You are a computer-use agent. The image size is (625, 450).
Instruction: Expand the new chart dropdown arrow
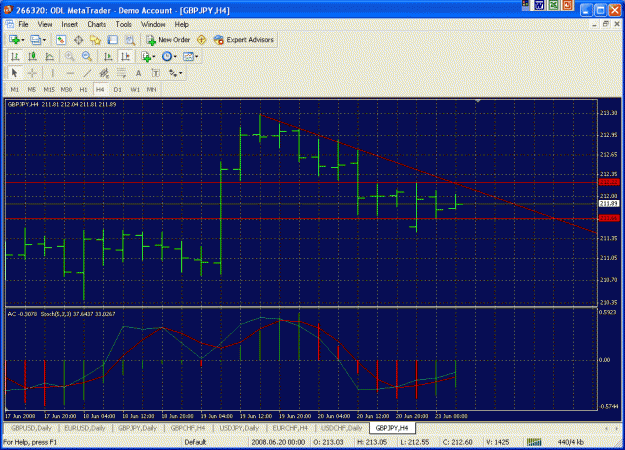[x=23, y=40]
